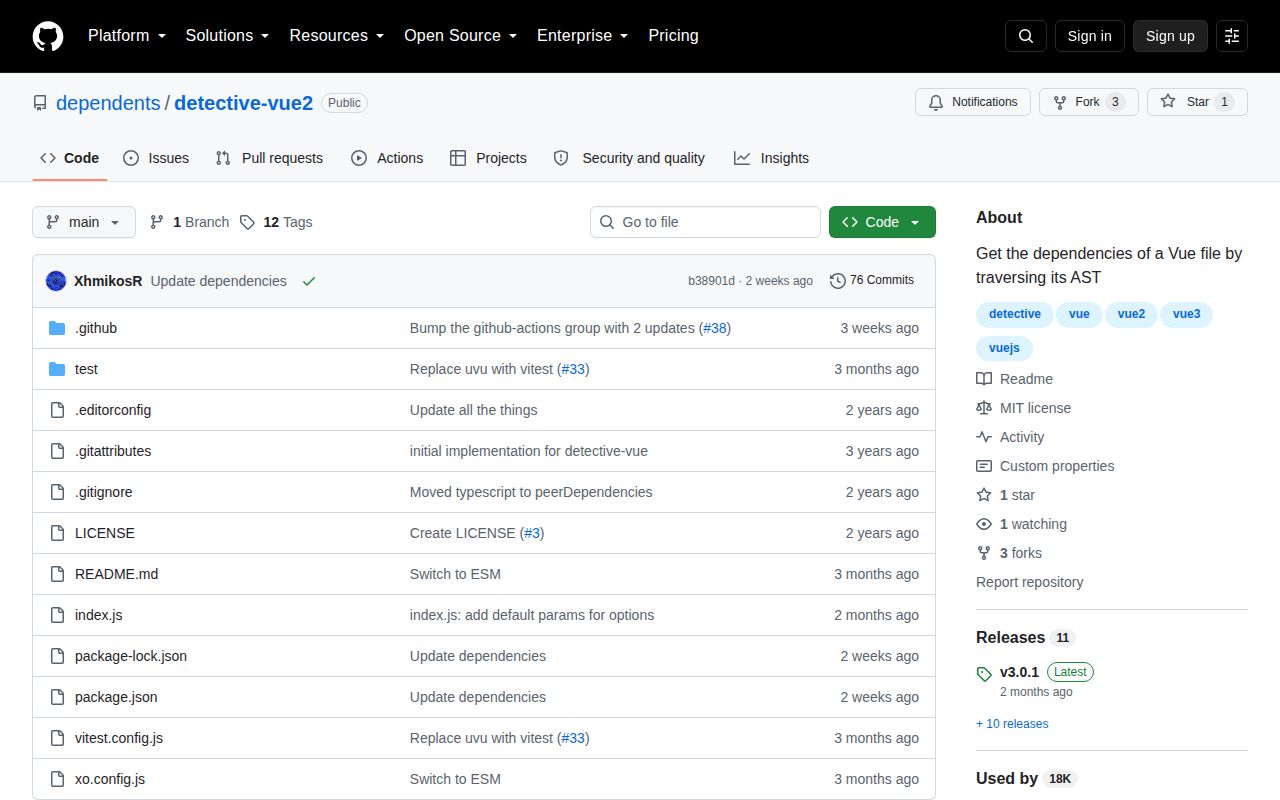Click the Sign up button
This screenshot has height=800, width=1280.
tap(1170, 36)
